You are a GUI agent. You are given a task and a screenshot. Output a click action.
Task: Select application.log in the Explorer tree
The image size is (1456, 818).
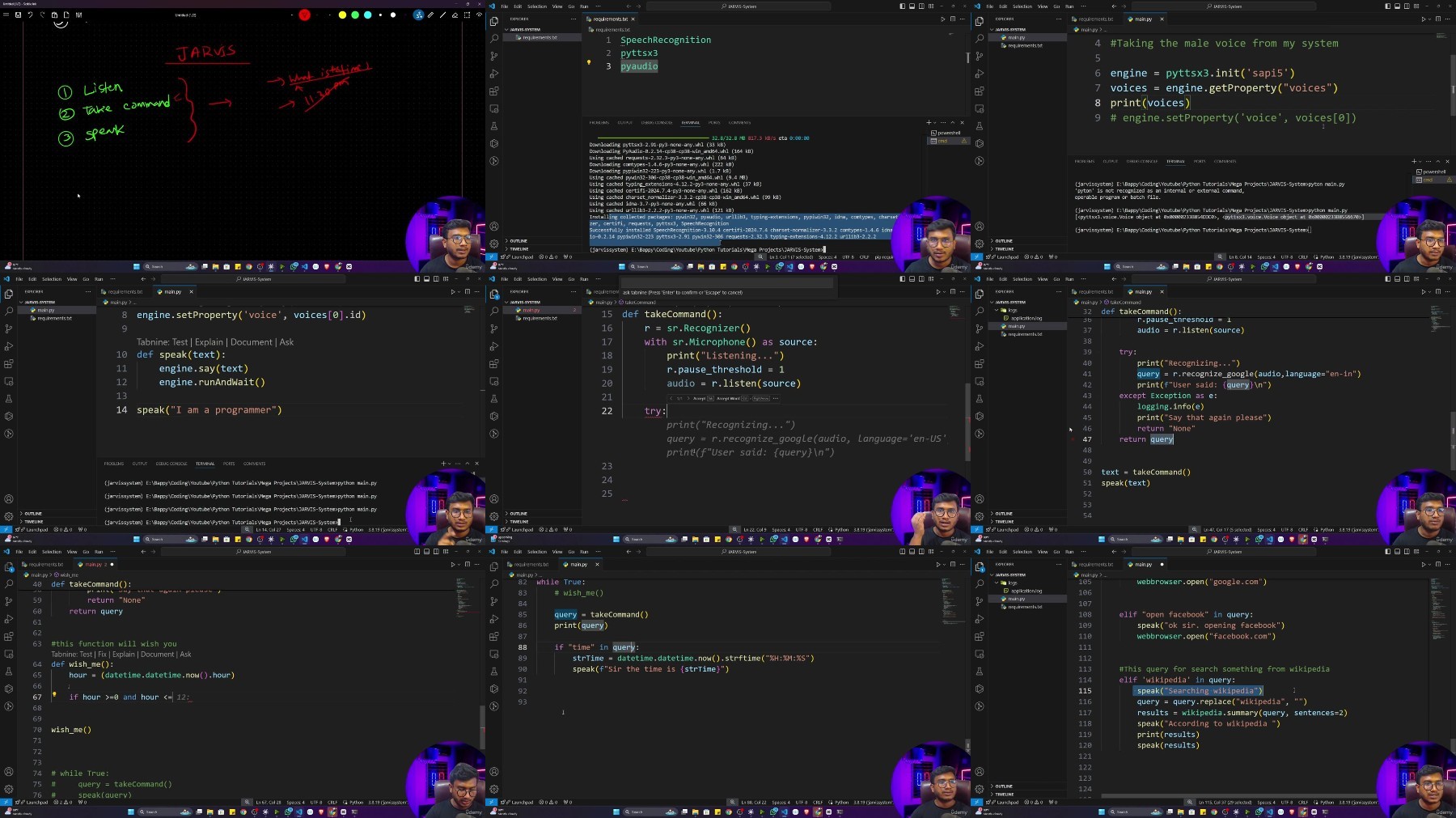point(1026,318)
